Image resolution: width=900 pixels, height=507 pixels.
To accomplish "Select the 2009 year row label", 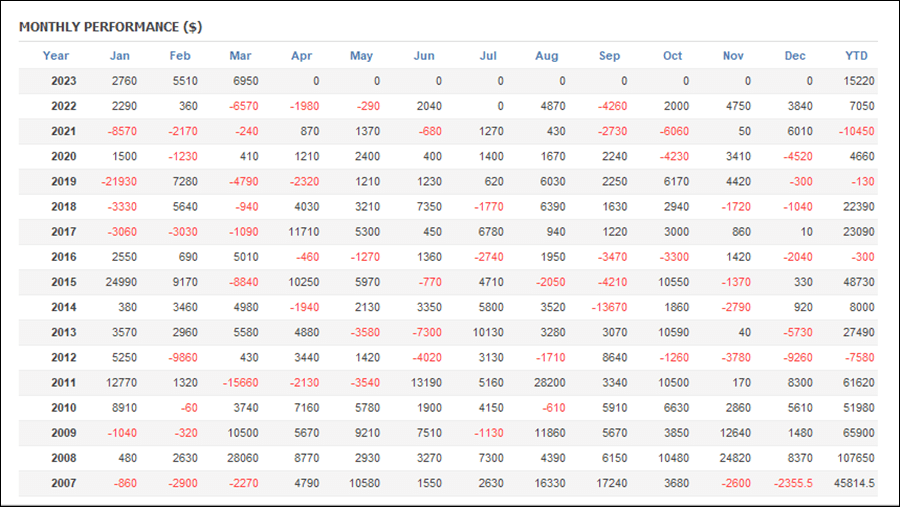I will coord(64,433).
